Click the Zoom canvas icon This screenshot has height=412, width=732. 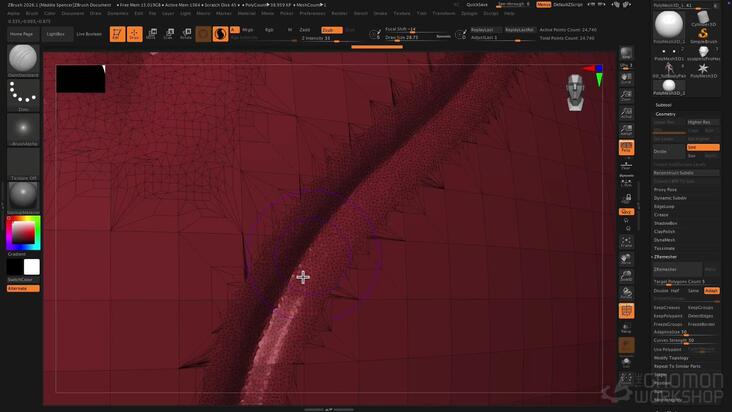coord(626,96)
